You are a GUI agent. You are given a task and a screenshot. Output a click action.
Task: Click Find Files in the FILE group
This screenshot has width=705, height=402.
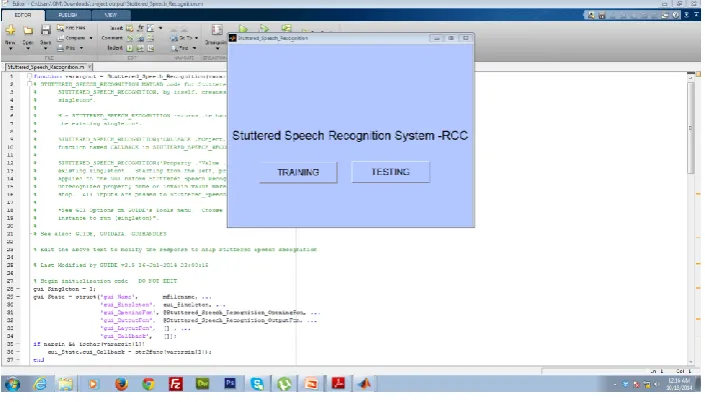point(71,28)
